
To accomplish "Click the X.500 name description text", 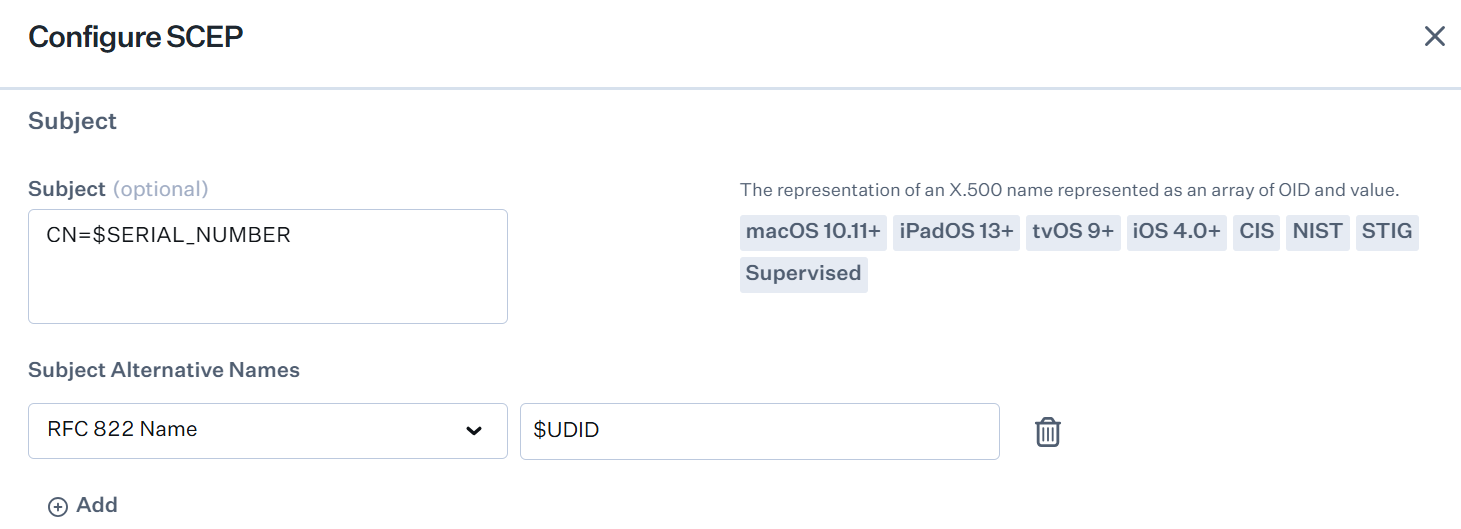I will (1069, 190).
